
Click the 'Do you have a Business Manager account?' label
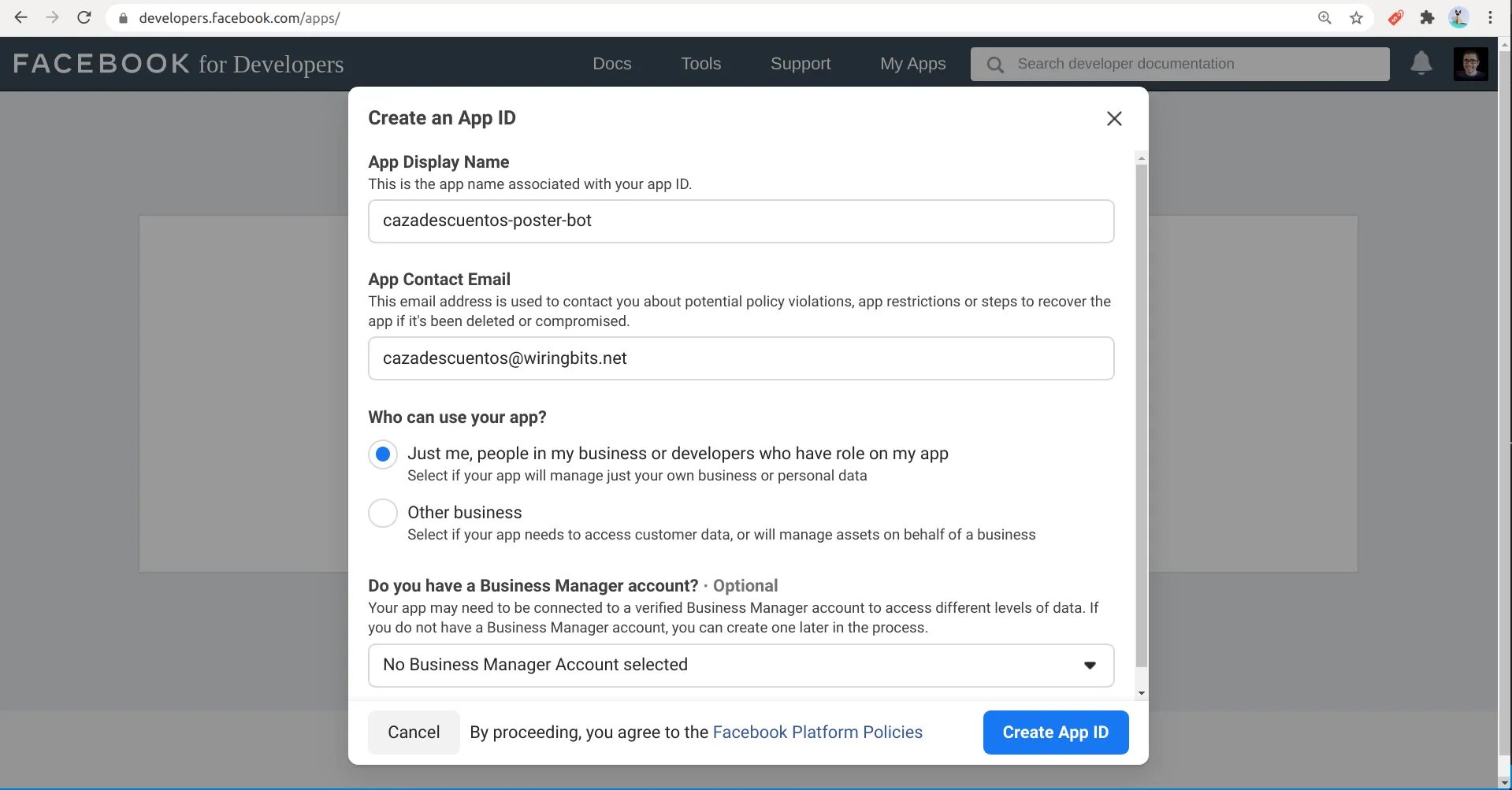(533, 586)
